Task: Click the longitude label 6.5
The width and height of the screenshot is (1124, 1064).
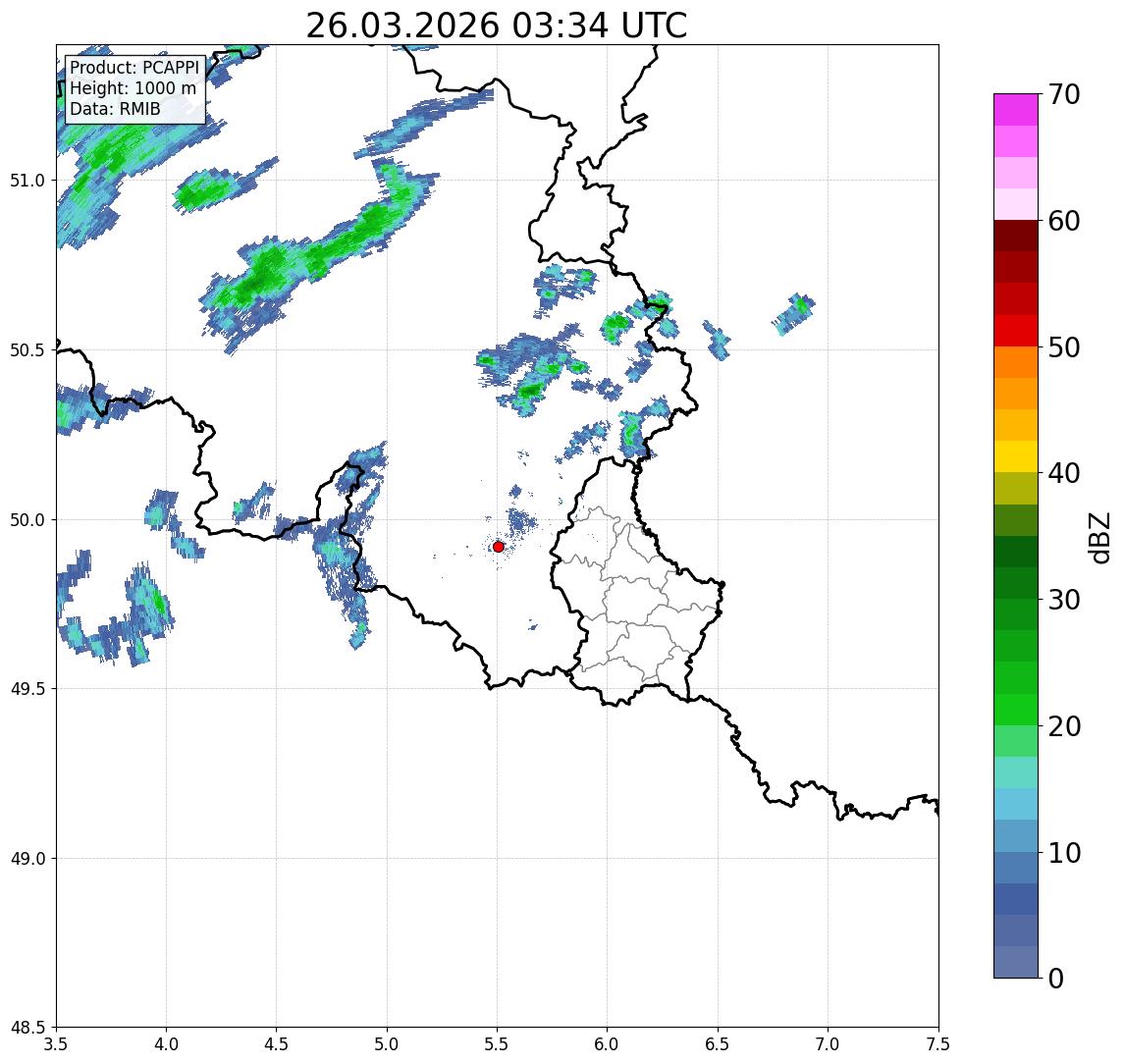Action: pos(718,1044)
